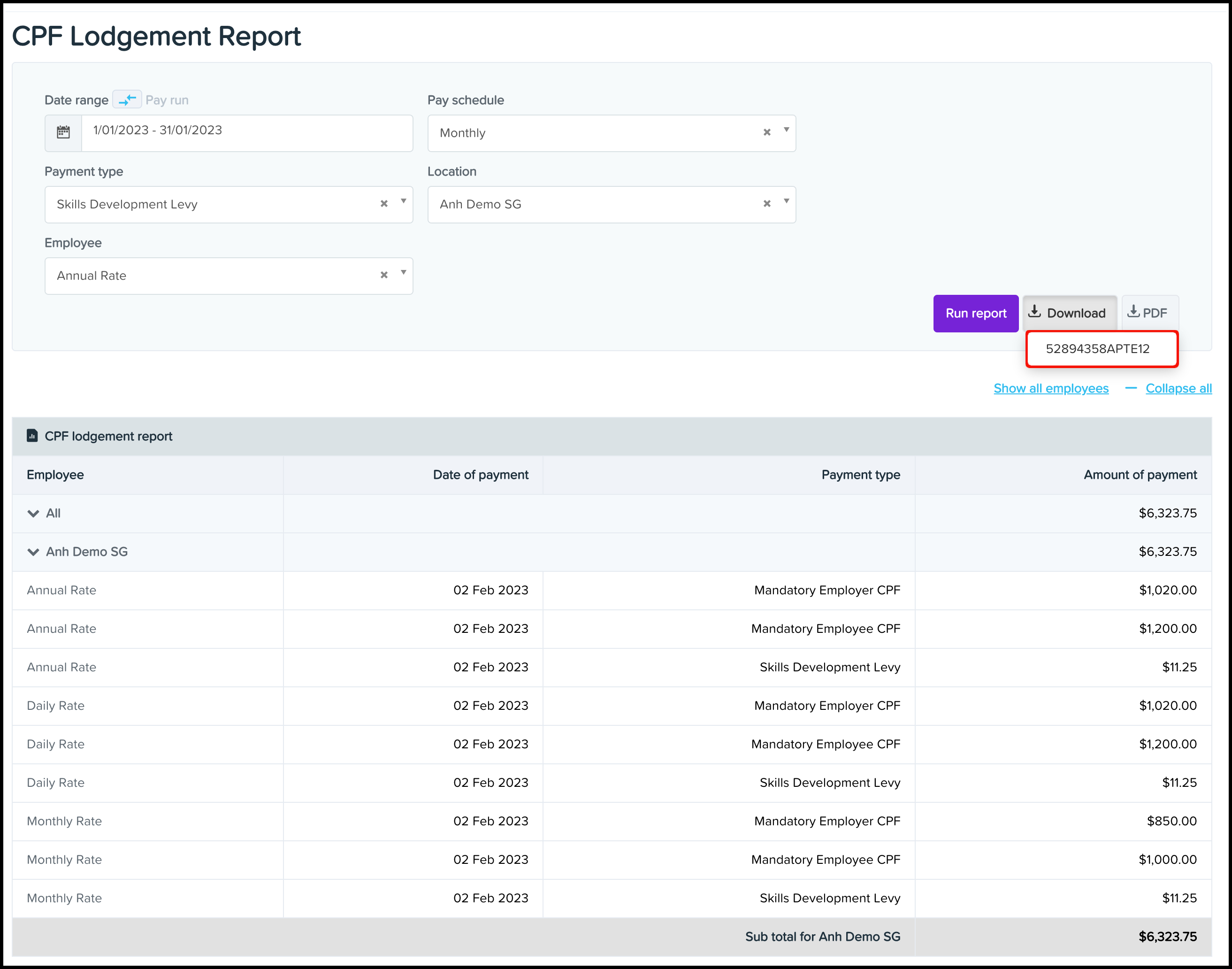Clear the Monthly pay schedule selection
1232x969 pixels.
[x=766, y=132]
